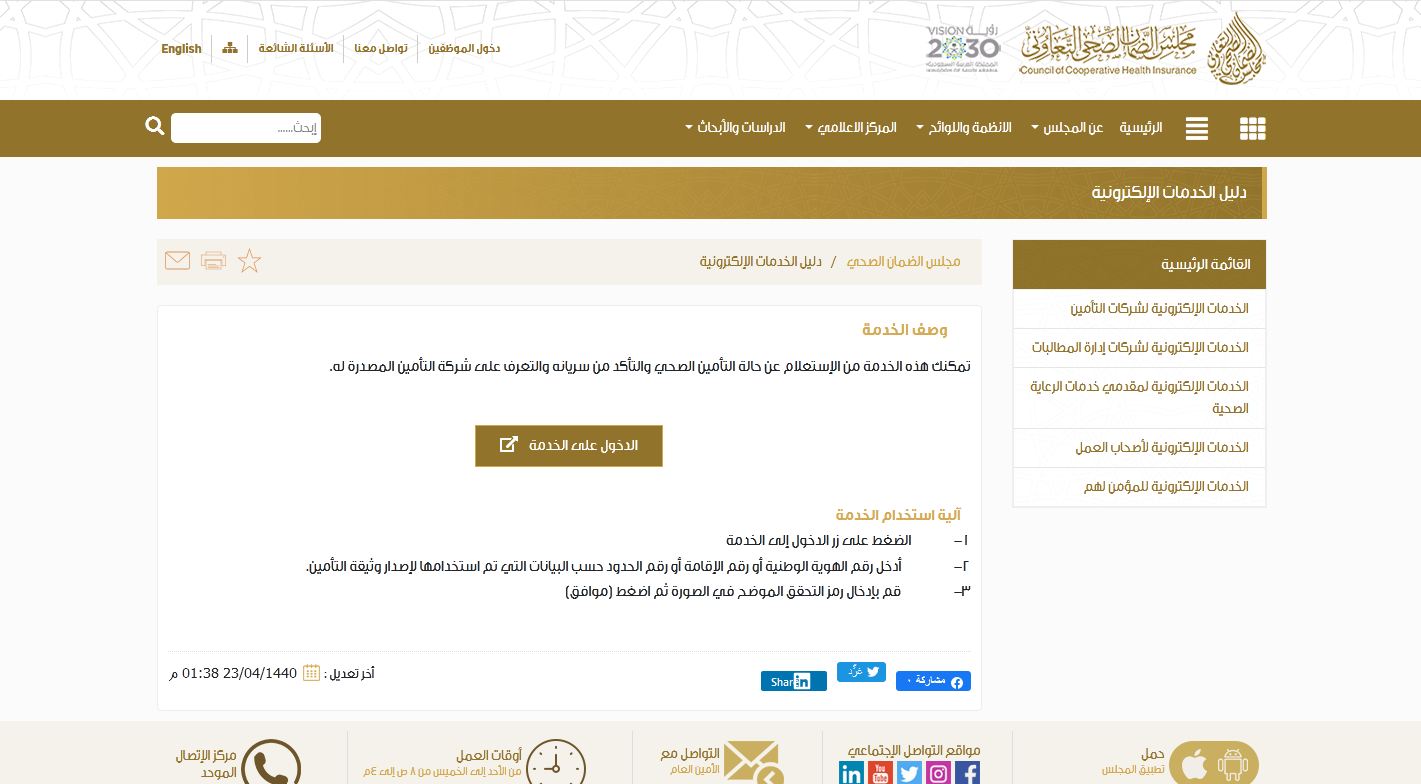
Task: Click the search magnifier icon
Action: coord(154,126)
